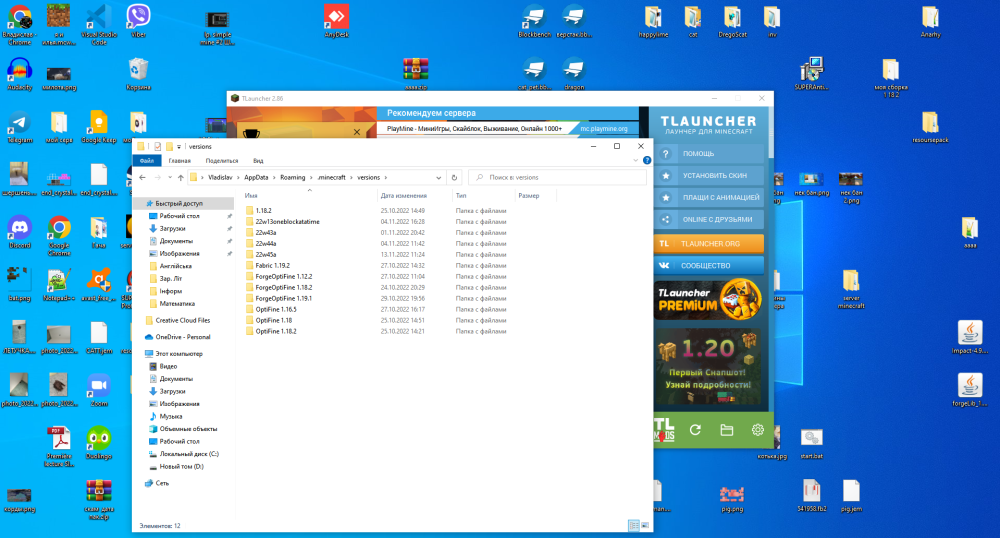Click properties icon in Explorer title bar
1000x538 pixels.
[x=158, y=147]
